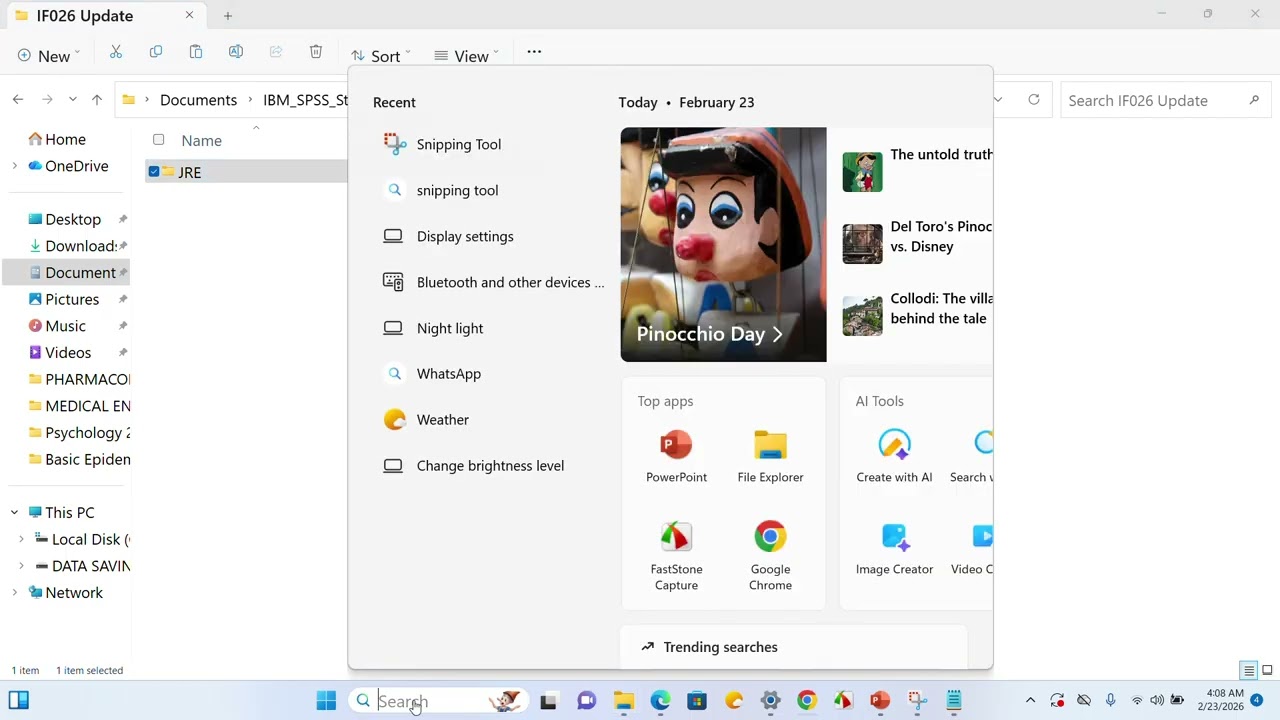
Task: Click the Search IF026 Update field
Action: click(1164, 100)
